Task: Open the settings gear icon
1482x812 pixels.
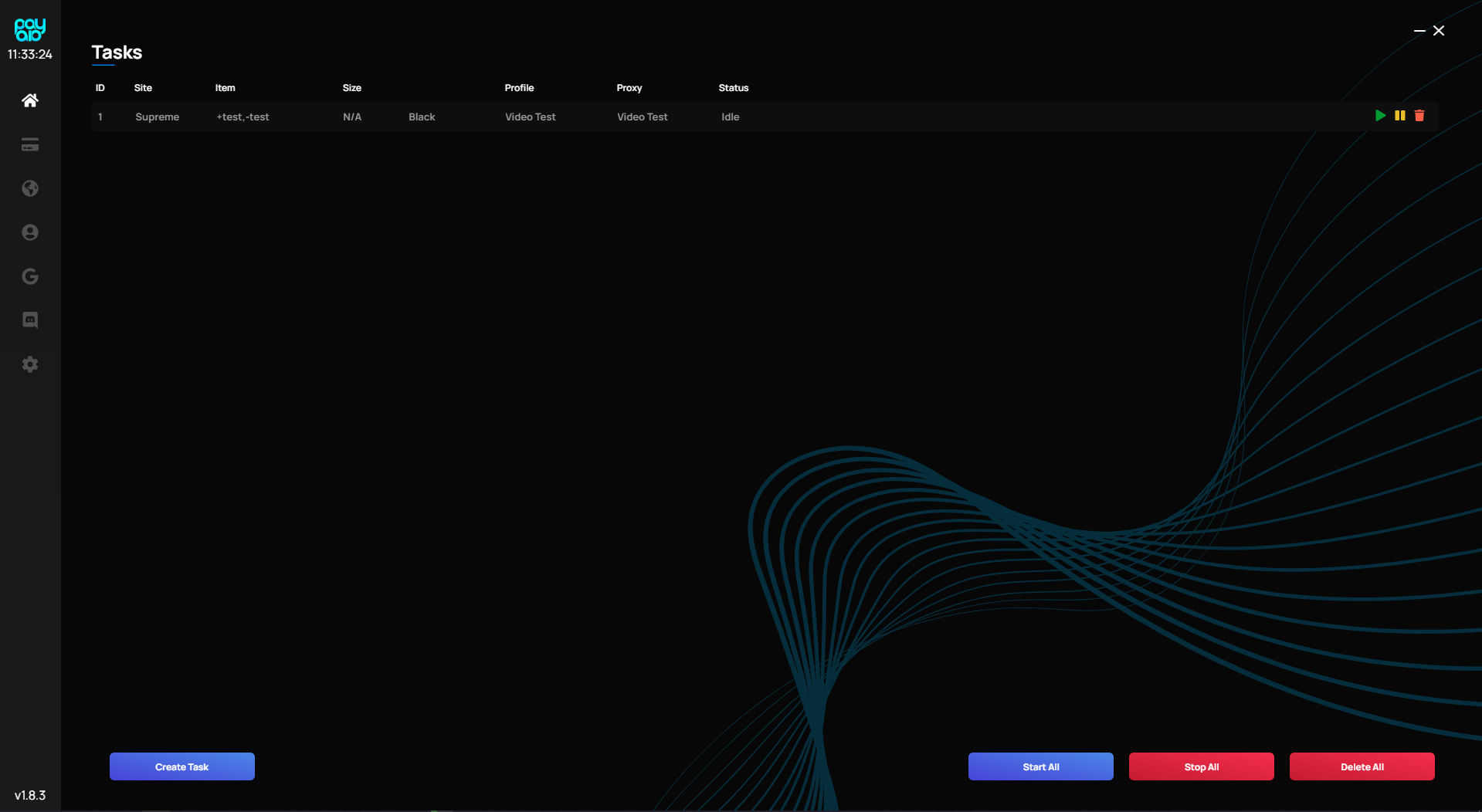Action: click(30, 364)
